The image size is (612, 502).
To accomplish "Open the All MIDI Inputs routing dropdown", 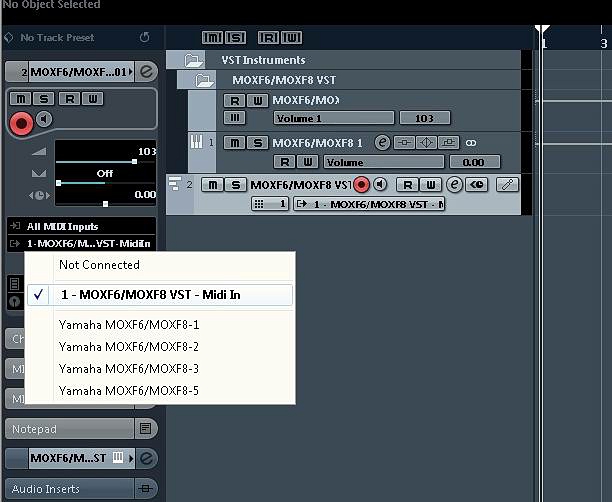I will click(x=82, y=226).
